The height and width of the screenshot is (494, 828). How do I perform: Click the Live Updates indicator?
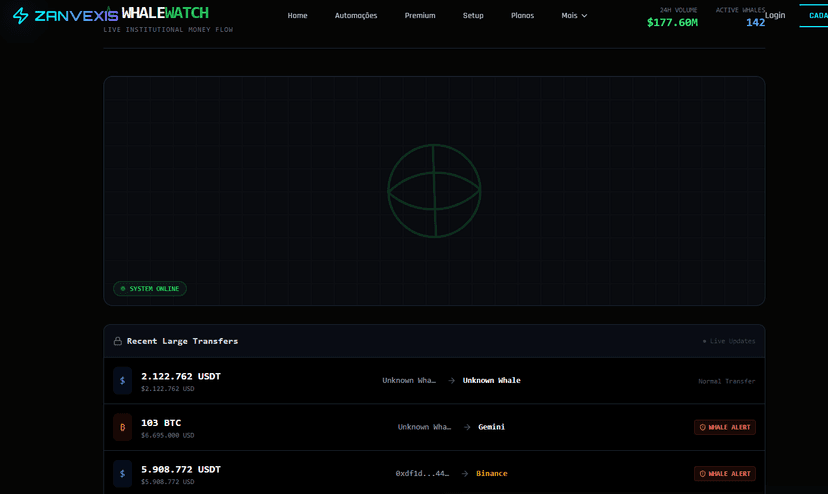point(729,341)
